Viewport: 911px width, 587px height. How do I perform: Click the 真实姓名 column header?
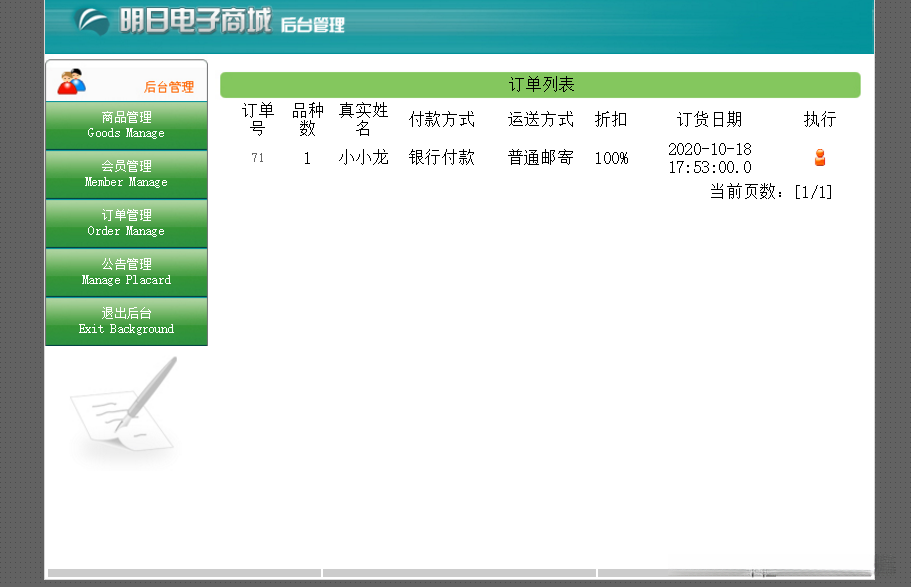[363, 119]
